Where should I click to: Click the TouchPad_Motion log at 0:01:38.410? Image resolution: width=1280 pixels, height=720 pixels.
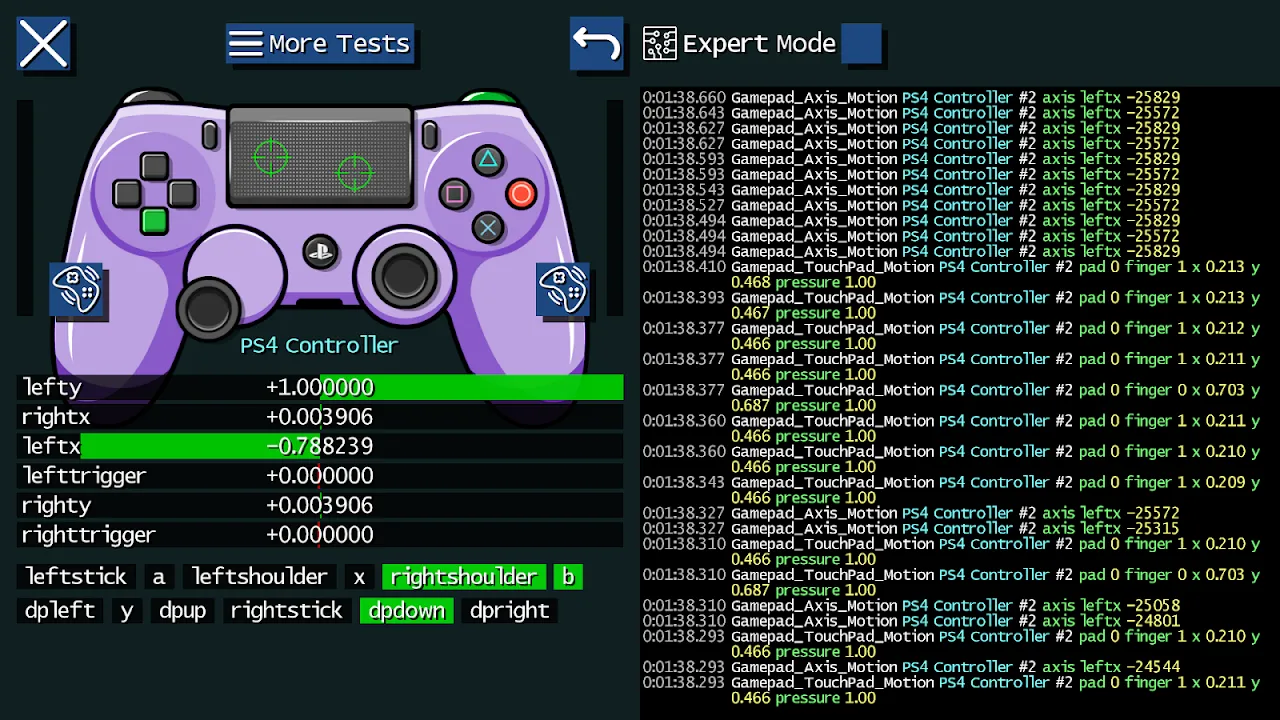point(952,275)
